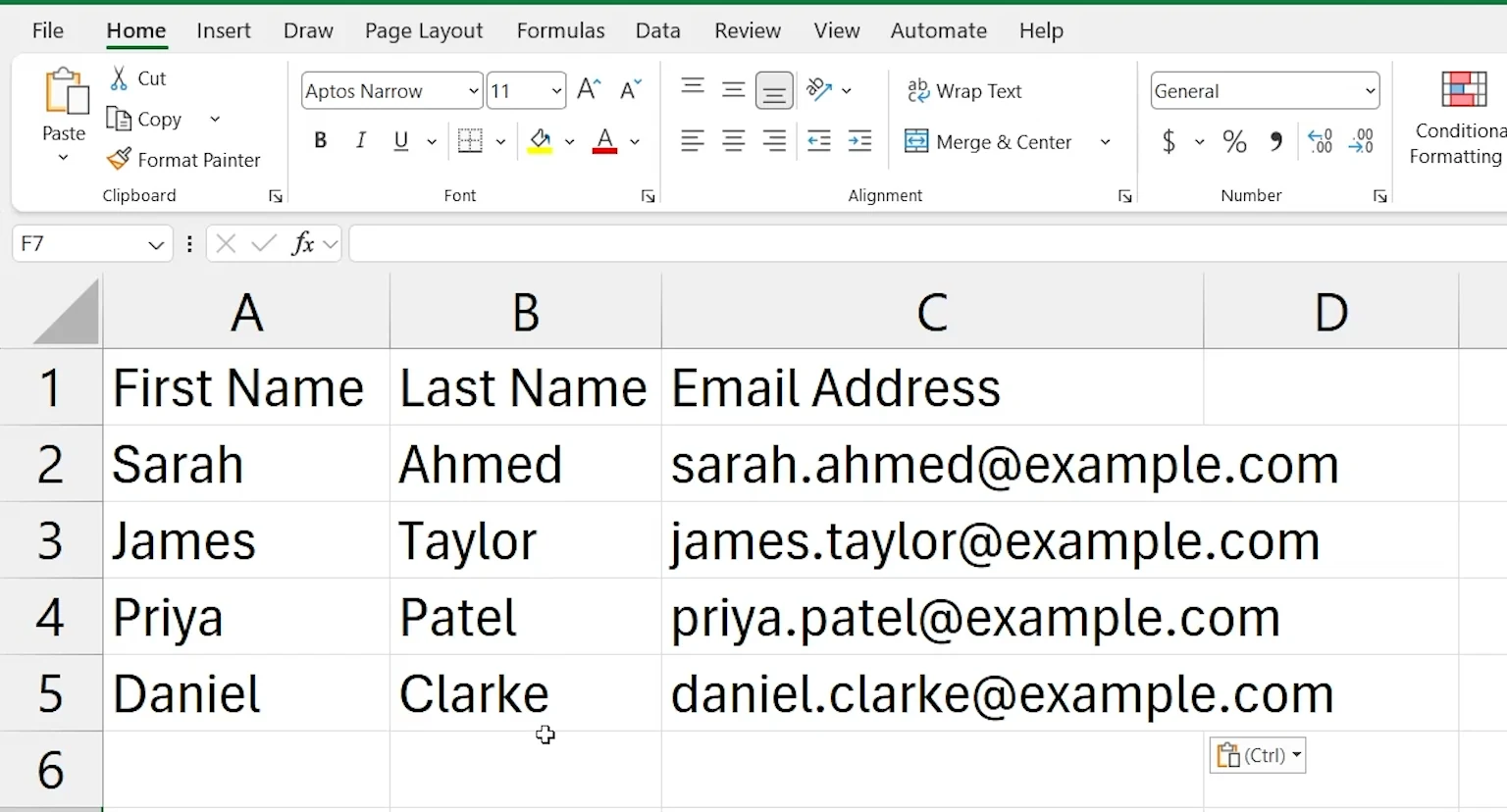Apply the yellow fill color
The width and height of the screenshot is (1507, 812).
[x=540, y=142]
